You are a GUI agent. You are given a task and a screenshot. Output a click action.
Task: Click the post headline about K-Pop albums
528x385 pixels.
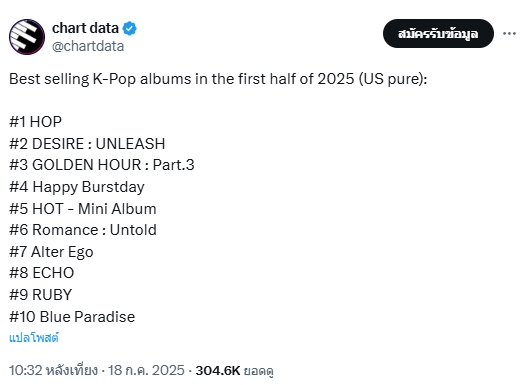tap(218, 79)
